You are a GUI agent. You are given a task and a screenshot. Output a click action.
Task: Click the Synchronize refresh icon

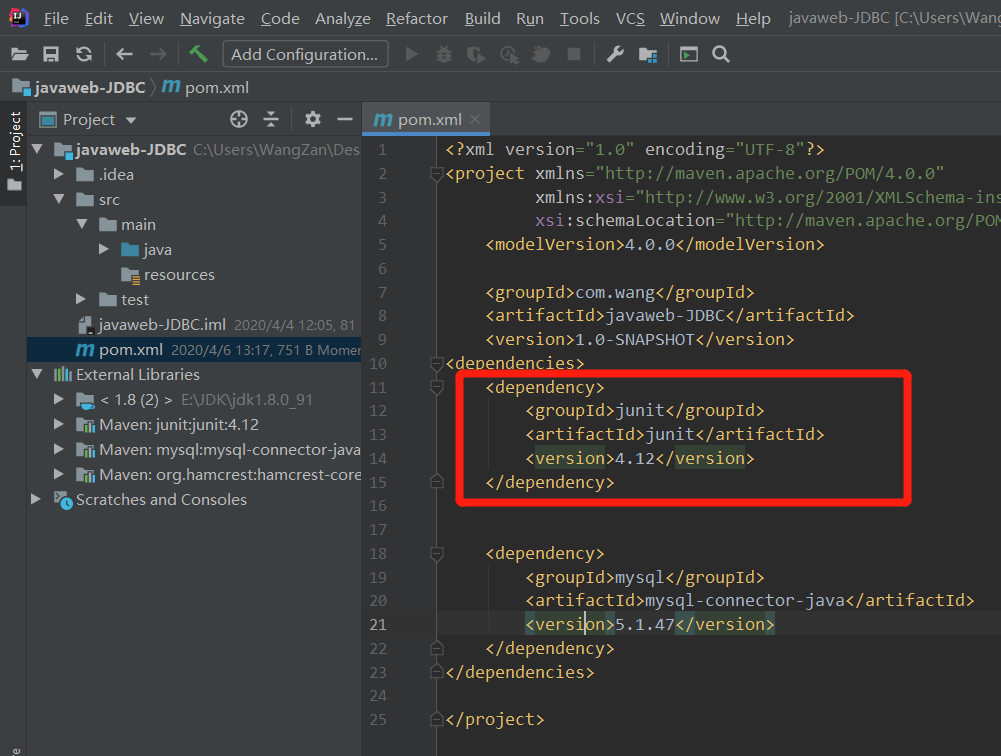[x=84, y=55]
